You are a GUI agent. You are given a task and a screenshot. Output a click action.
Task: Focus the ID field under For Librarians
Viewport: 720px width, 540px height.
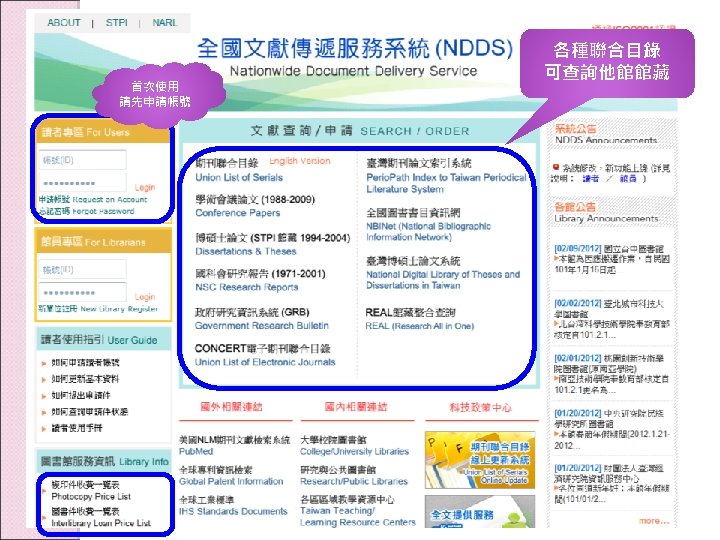click(82, 270)
